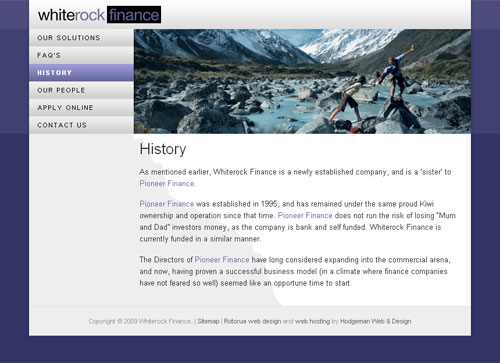
Task: Follow Pioneer Finance link after 'sister' to
Action: (167, 184)
